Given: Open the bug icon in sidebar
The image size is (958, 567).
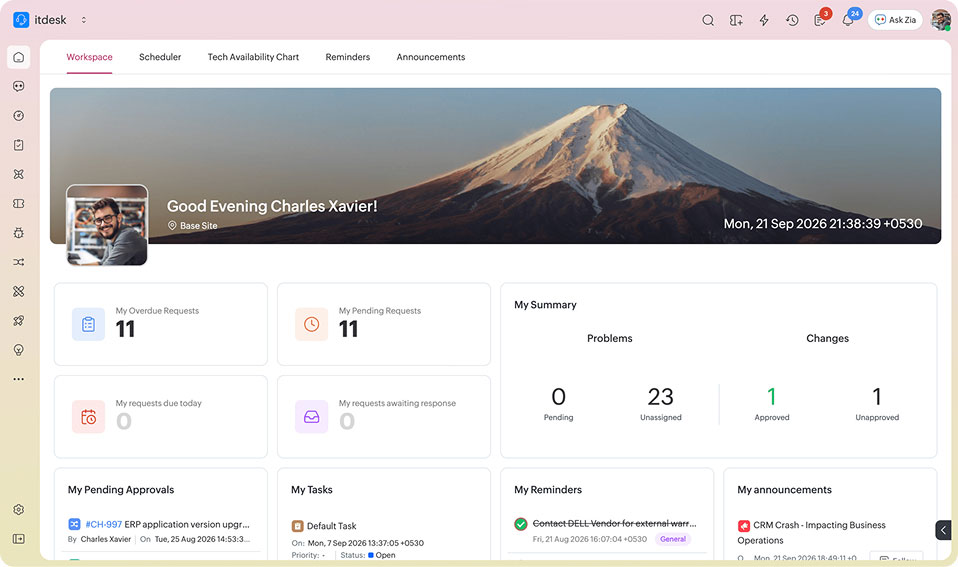Looking at the screenshot, I should pos(19,233).
